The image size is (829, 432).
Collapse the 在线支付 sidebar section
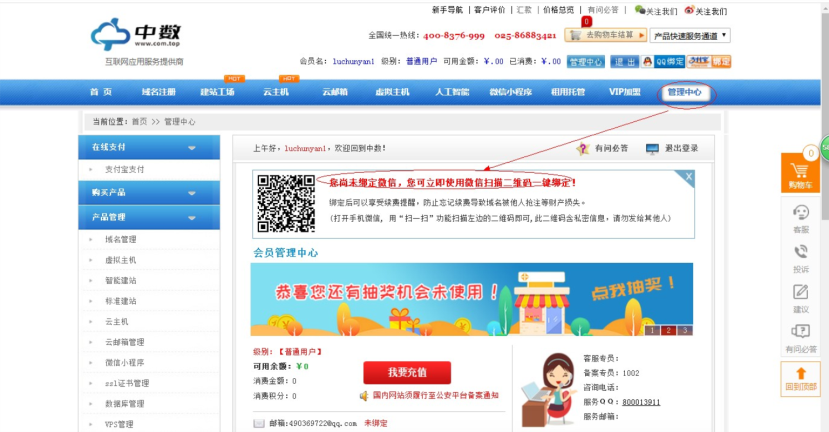click(191, 147)
